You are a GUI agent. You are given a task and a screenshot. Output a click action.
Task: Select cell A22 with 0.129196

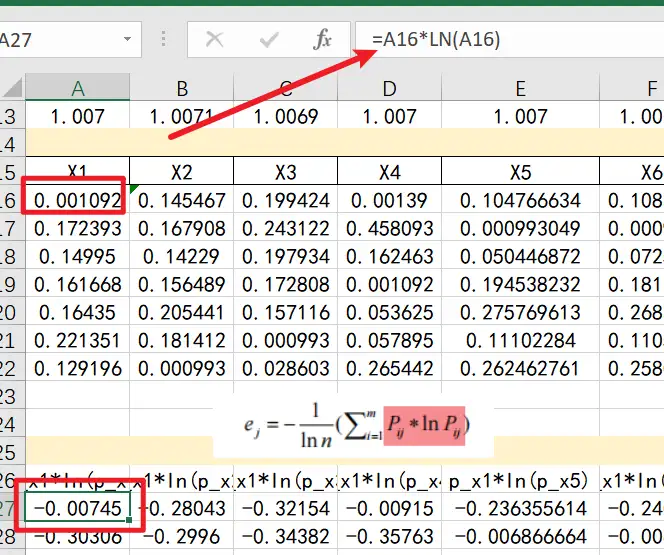(77, 368)
